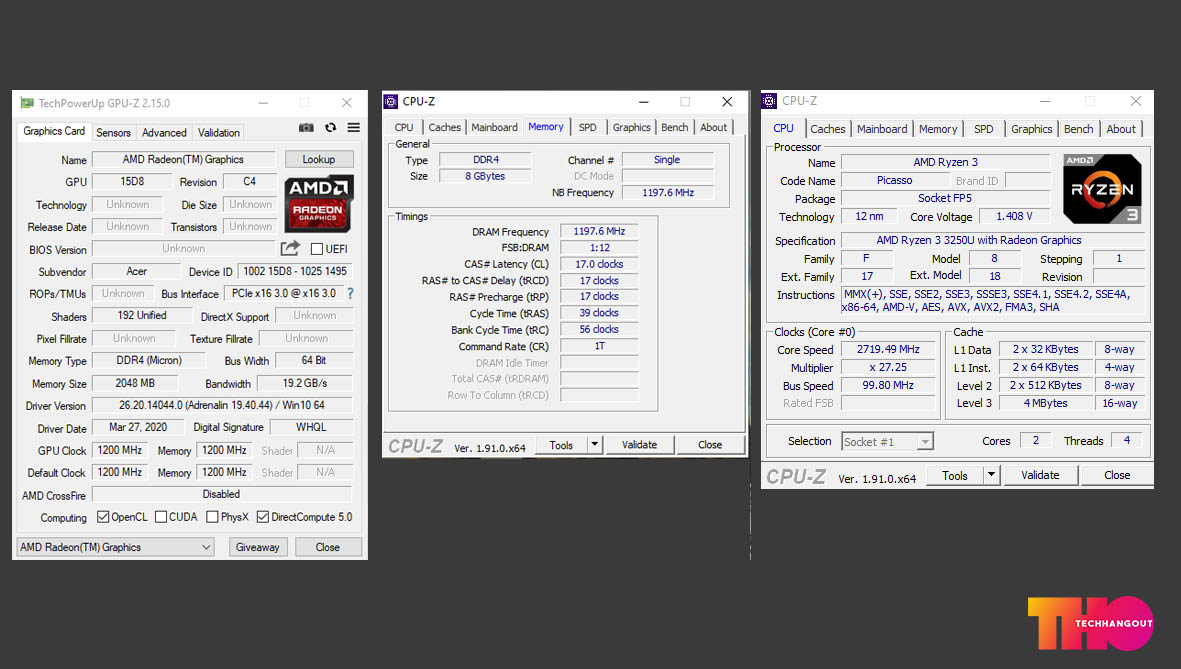Click the Core Speed value 2719.49 MHz
Viewport: 1181px width, 669px height.
[x=888, y=350]
